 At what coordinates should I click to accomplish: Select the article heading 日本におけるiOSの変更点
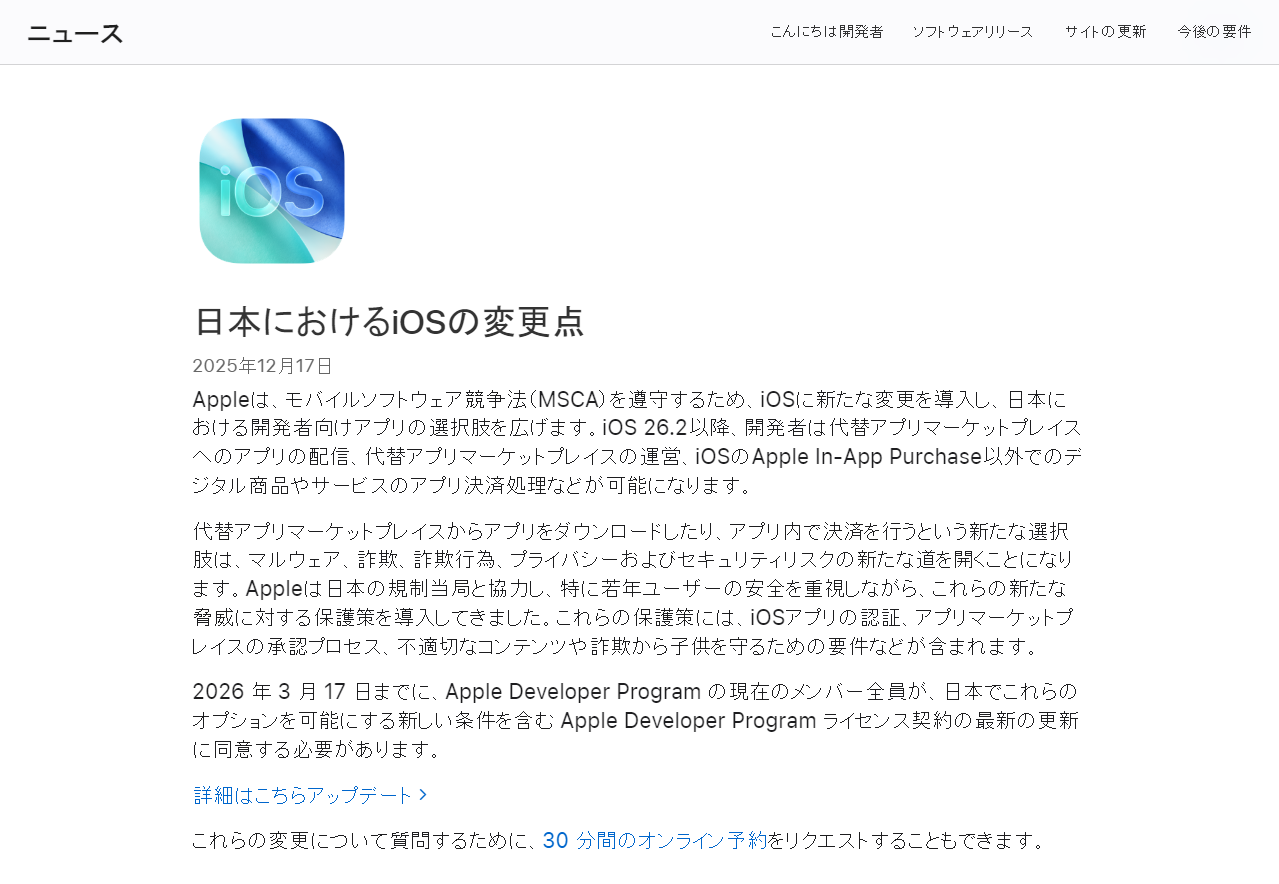point(388,321)
